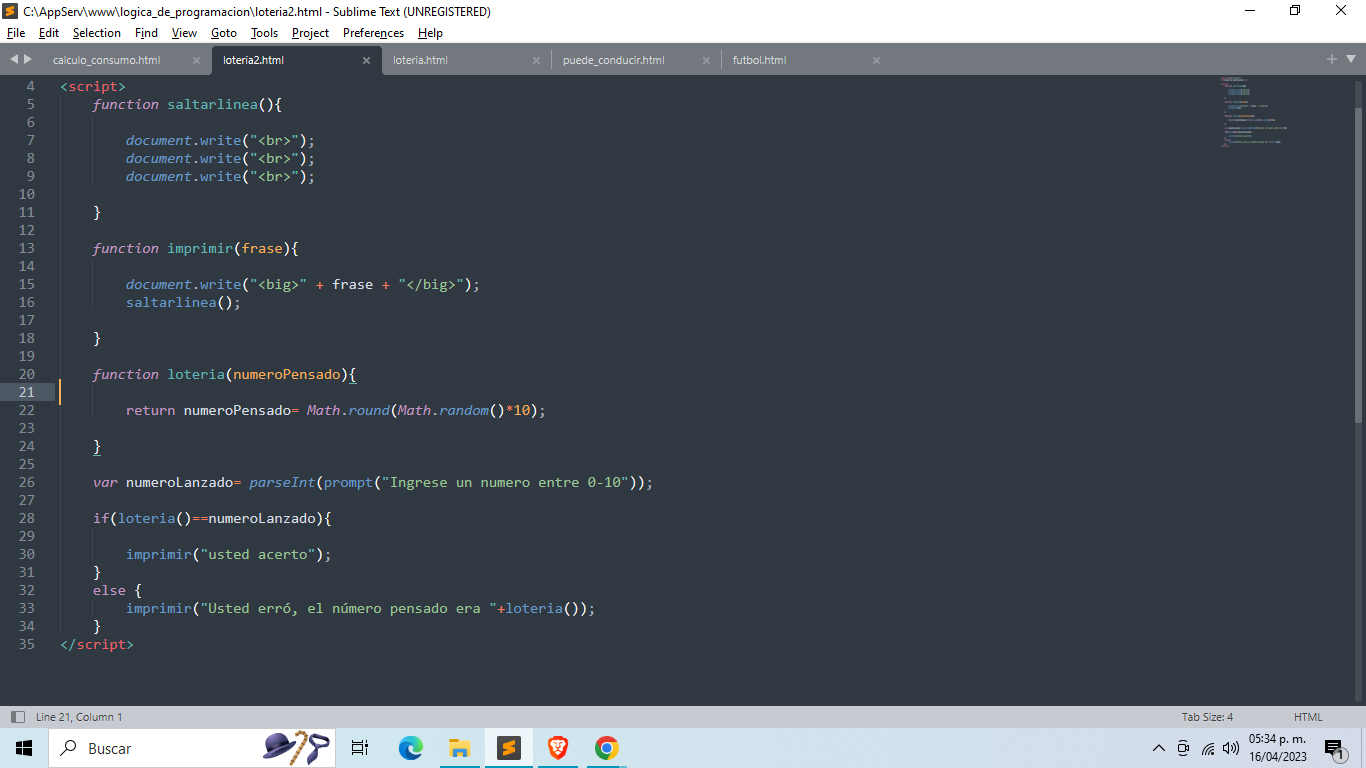Click on parseInt in line 26
This screenshot has height=768, width=1366.
click(x=283, y=482)
